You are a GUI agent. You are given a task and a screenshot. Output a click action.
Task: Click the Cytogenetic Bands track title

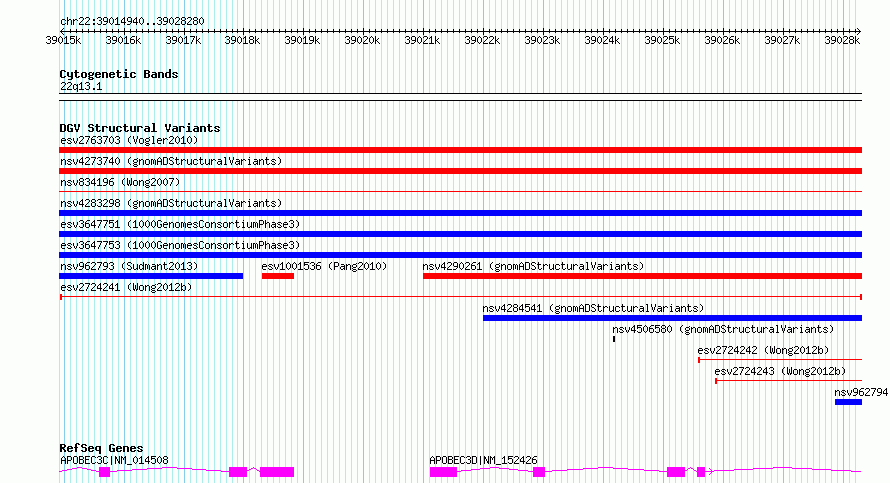pyautogui.click(x=119, y=74)
